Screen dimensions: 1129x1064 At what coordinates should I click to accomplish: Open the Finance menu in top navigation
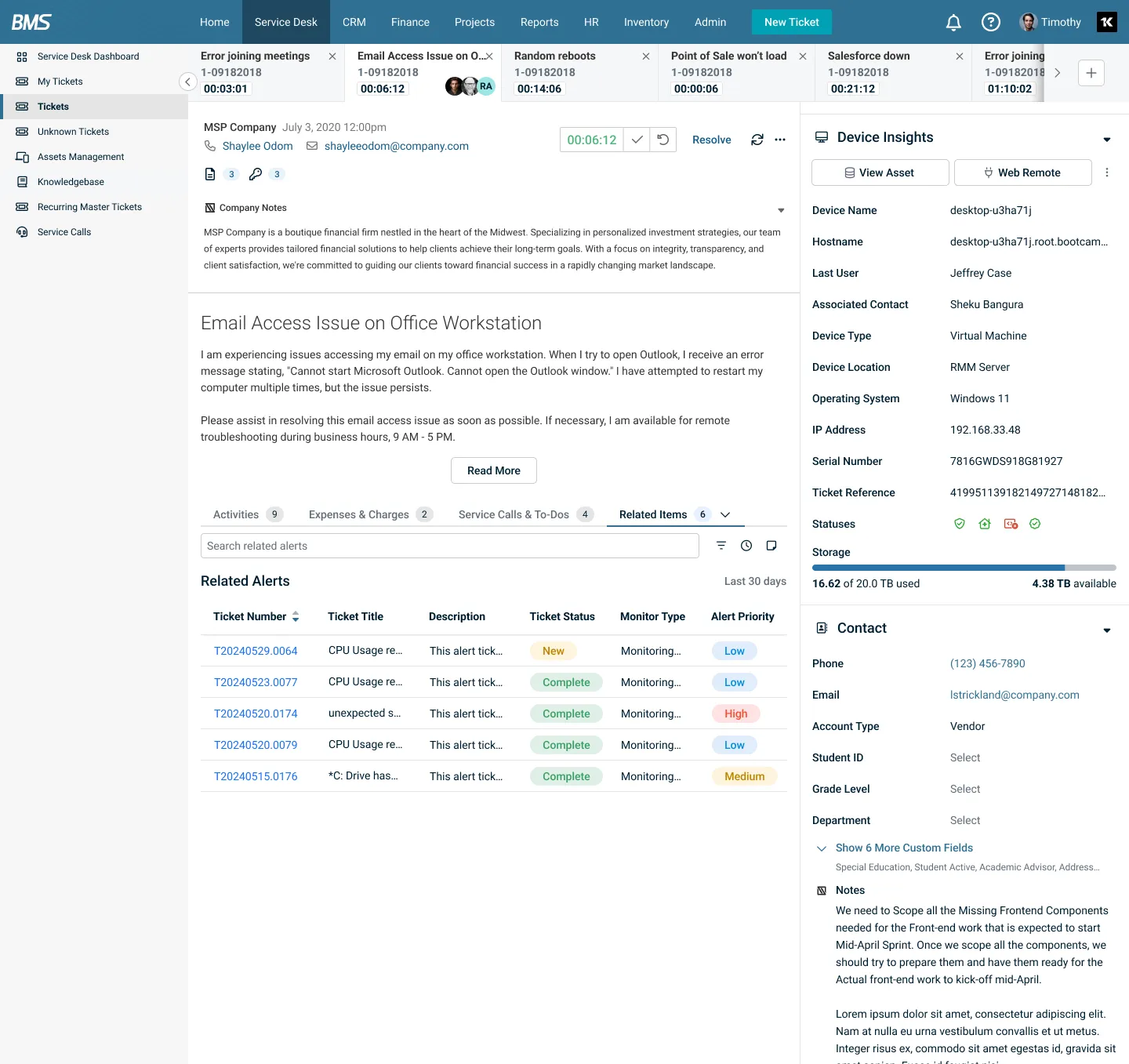click(410, 22)
